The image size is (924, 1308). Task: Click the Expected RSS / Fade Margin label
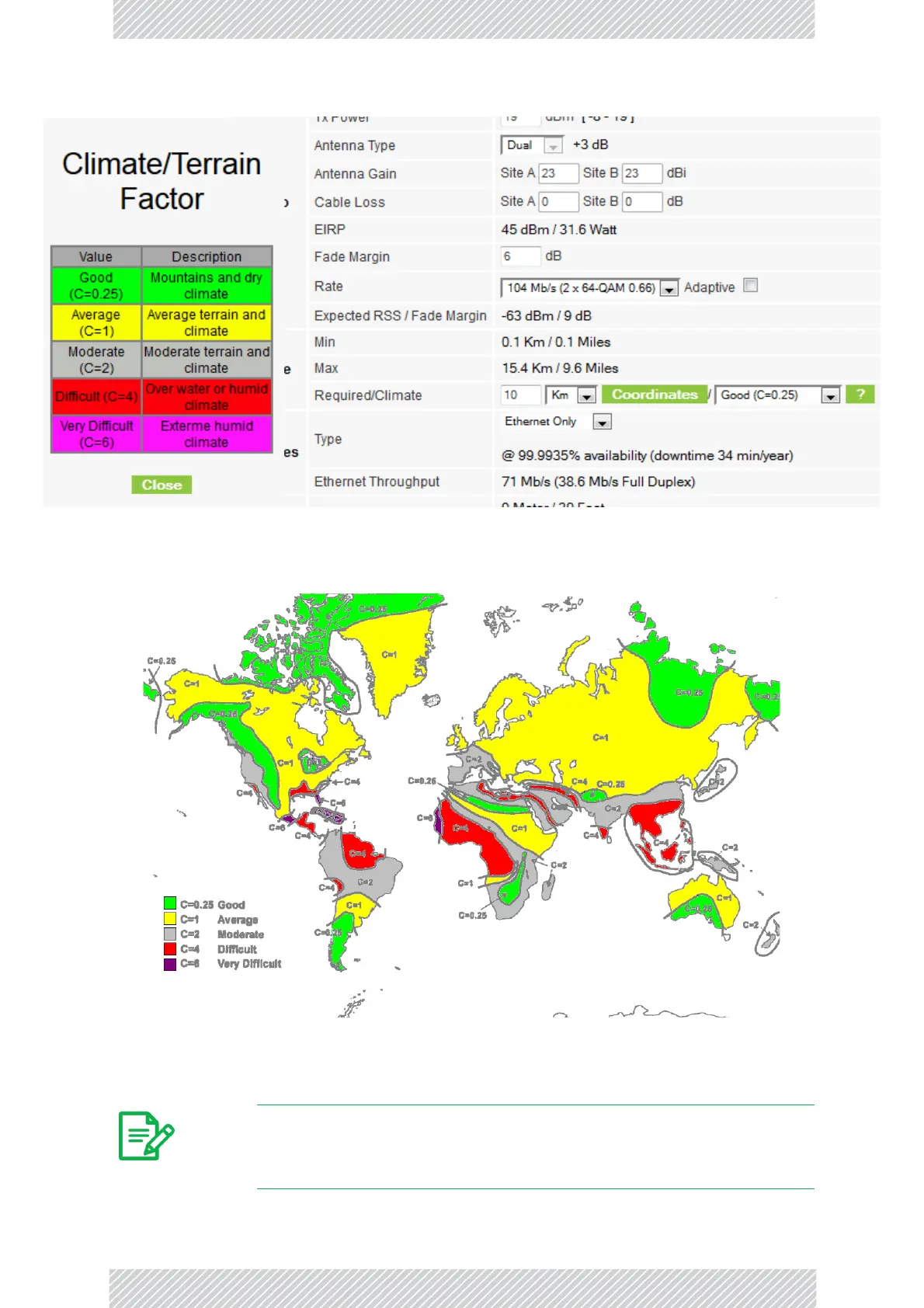pyautogui.click(x=400, y=316)
